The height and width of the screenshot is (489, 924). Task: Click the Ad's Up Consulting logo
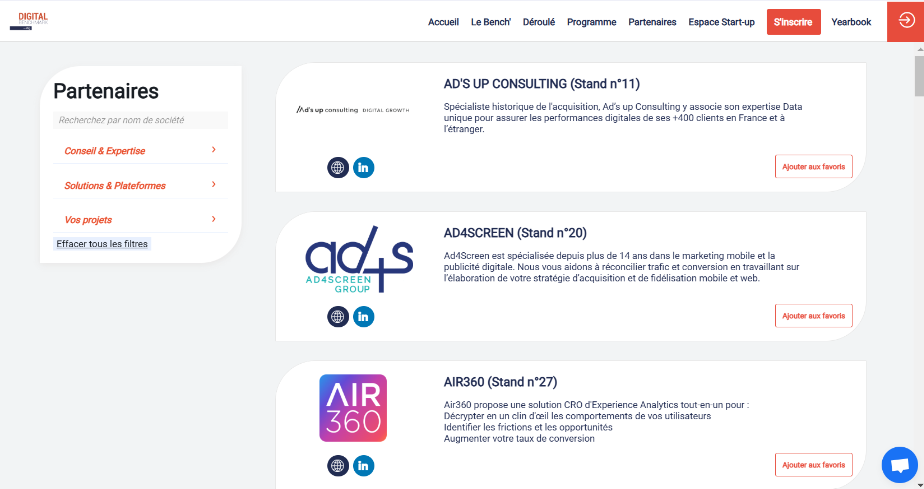[x=352, y=110]
